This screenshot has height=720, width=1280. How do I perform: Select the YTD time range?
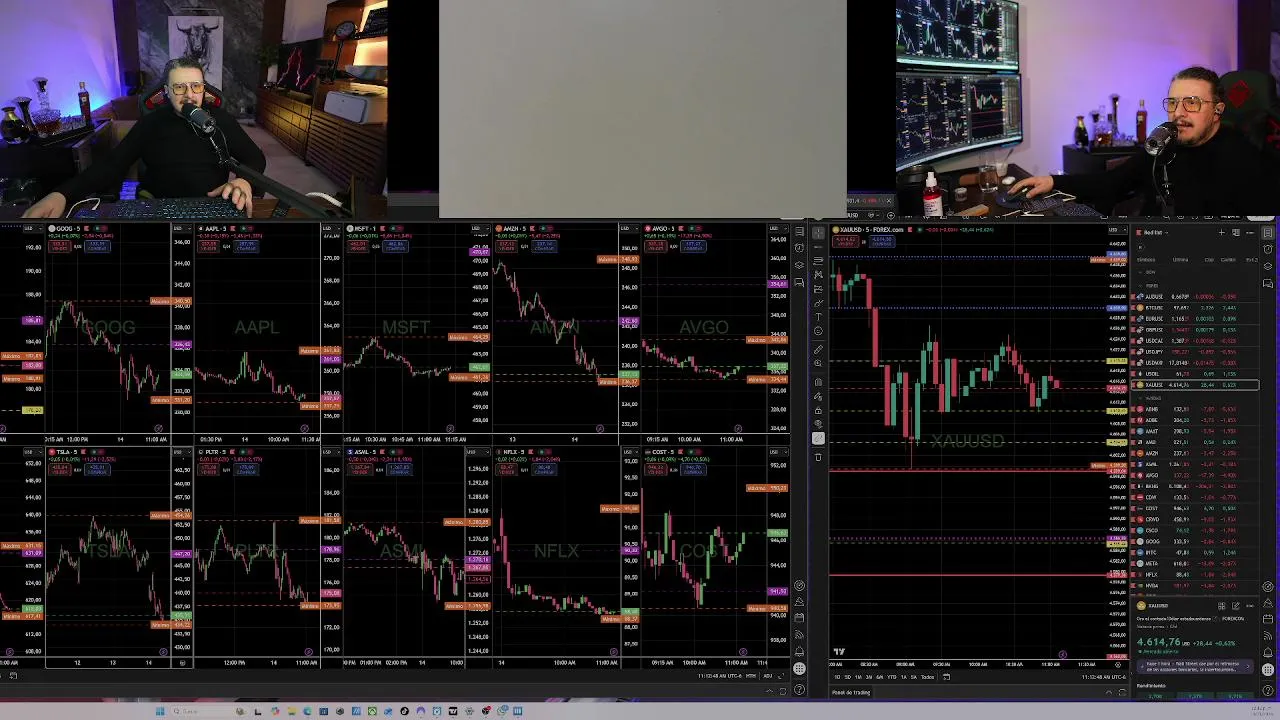pos(892,677)
